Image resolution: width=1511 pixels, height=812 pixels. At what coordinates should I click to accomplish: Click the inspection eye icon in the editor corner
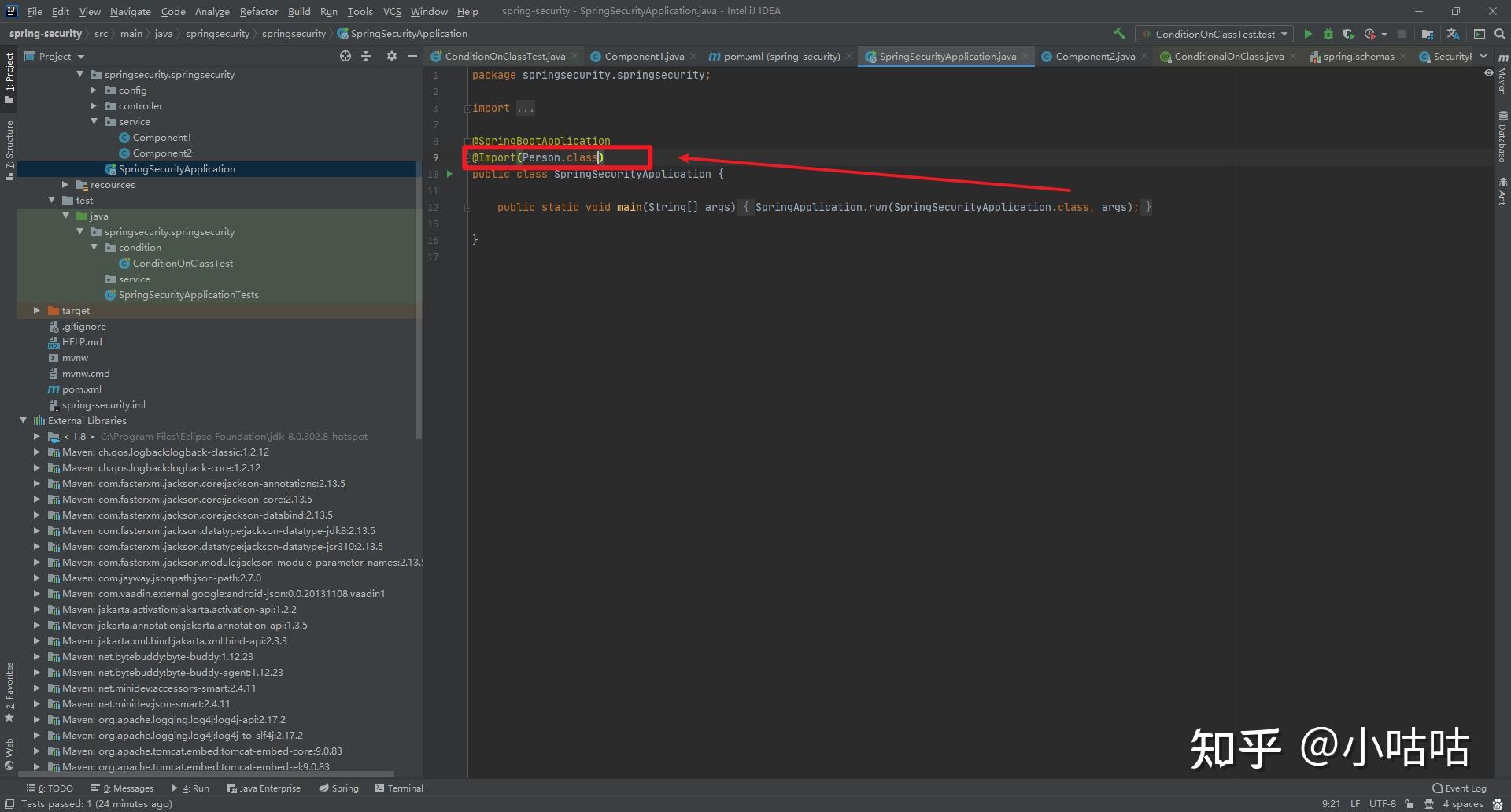pyautogui.click(x=1488, y=73)
